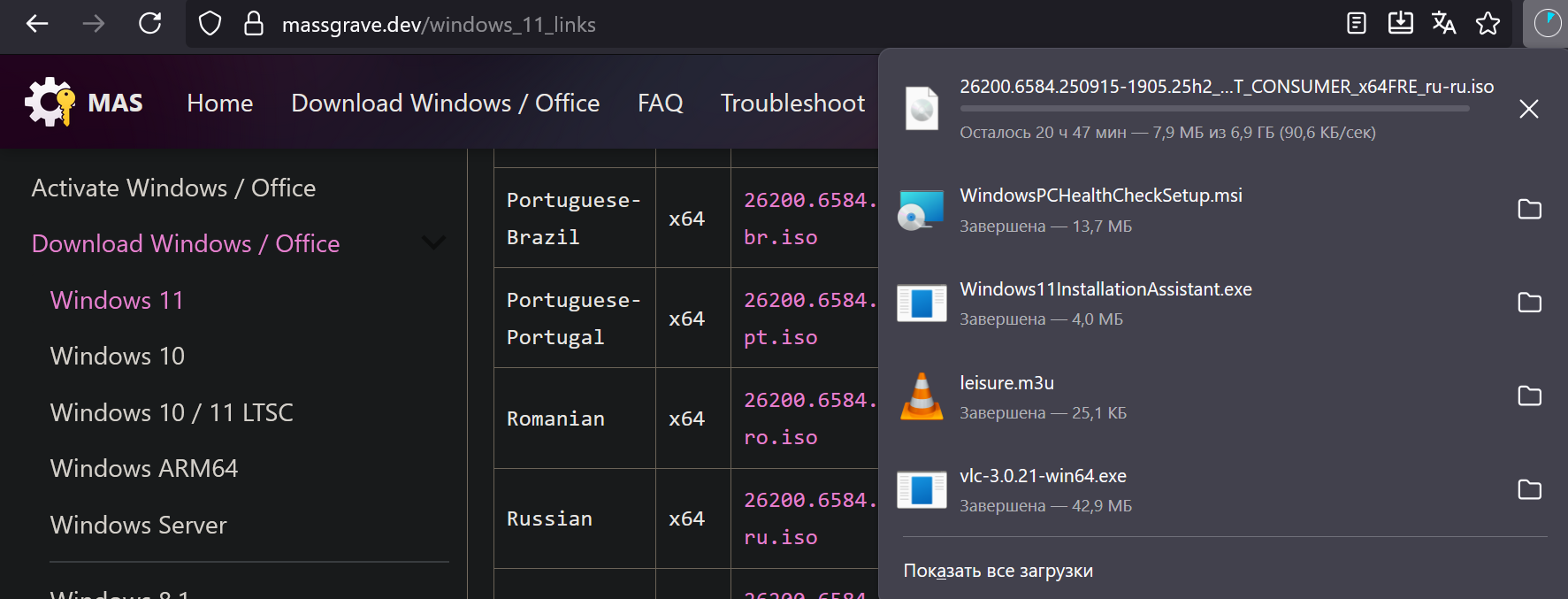
Task: Click the Romanian language cell
Action: [575, 419]
